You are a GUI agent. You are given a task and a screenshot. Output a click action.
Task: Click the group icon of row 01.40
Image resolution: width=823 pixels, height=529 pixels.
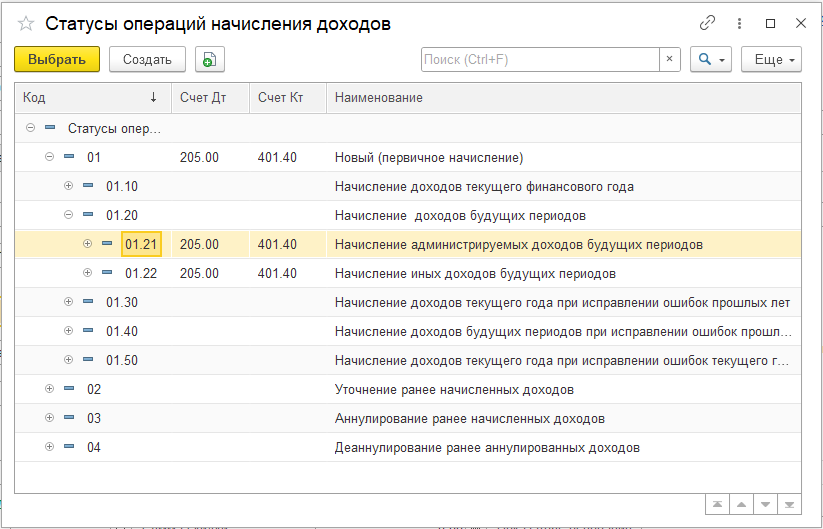pos(88,330)
